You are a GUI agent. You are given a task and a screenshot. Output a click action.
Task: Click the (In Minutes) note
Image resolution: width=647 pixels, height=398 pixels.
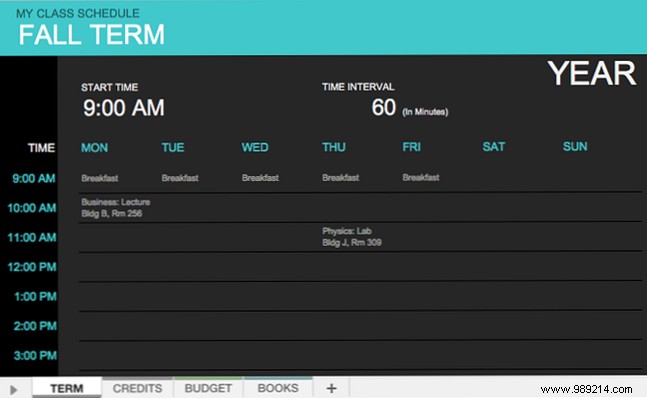[x=425, y=112]
